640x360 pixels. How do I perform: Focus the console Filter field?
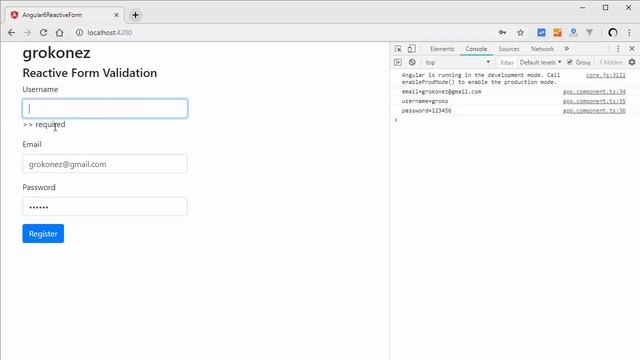tap(507, 62)
